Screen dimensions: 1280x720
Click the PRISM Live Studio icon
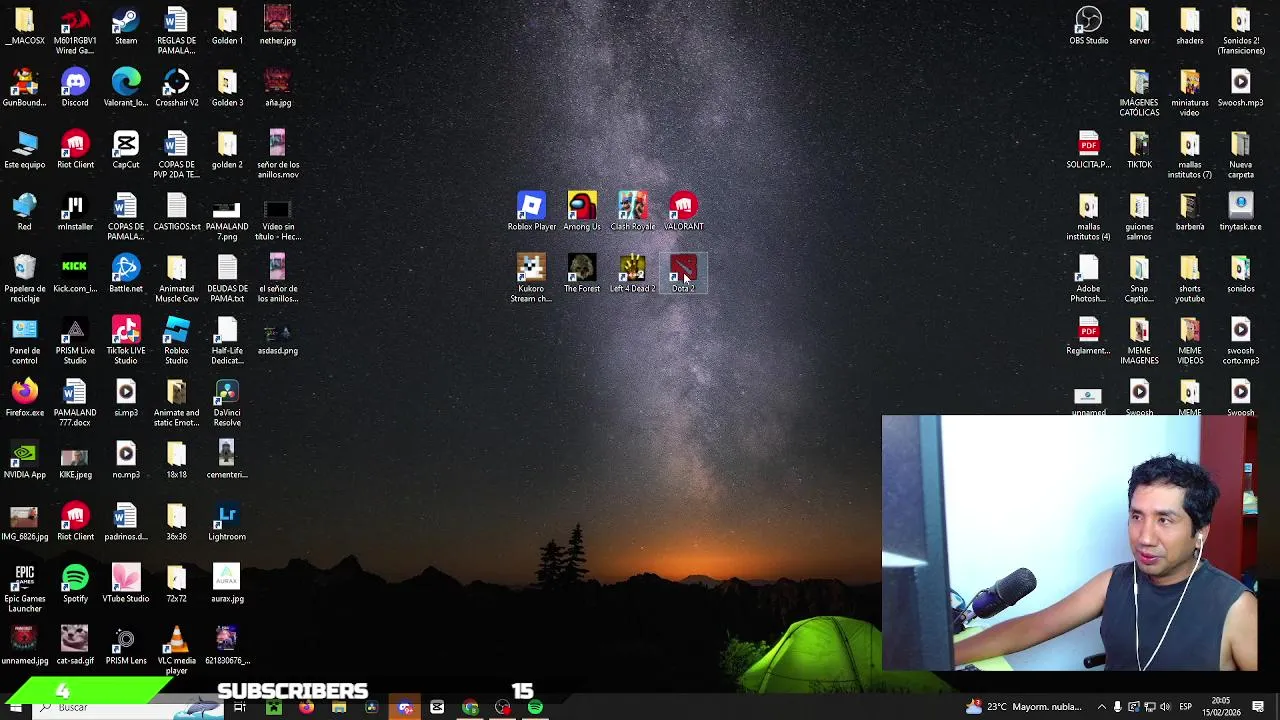pos(75,341)
